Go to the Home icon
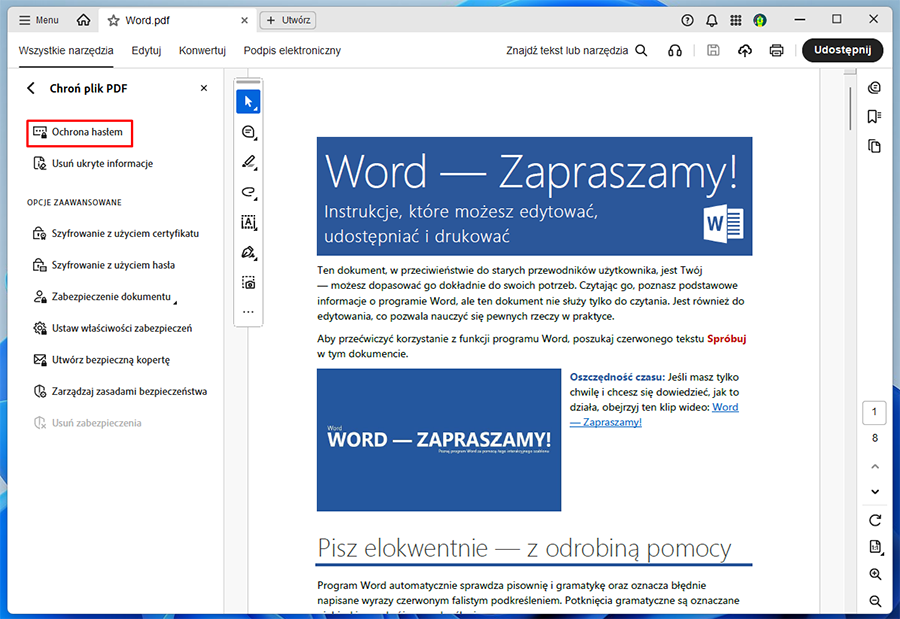This screenshot has width=900, height=619. click(x=83, y=20)
